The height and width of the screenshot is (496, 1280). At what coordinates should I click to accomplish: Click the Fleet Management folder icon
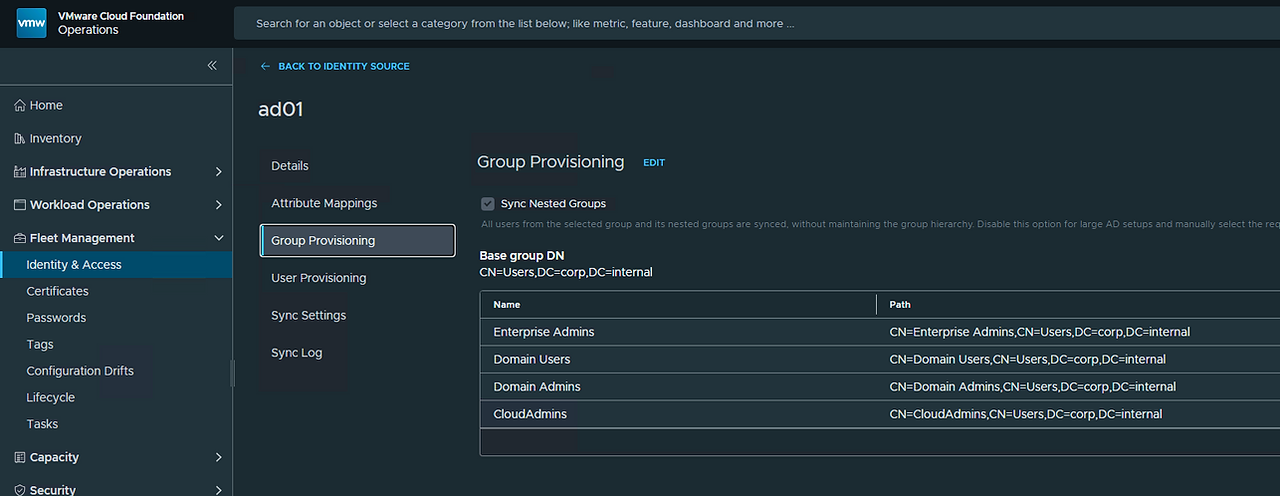point(20,238)
